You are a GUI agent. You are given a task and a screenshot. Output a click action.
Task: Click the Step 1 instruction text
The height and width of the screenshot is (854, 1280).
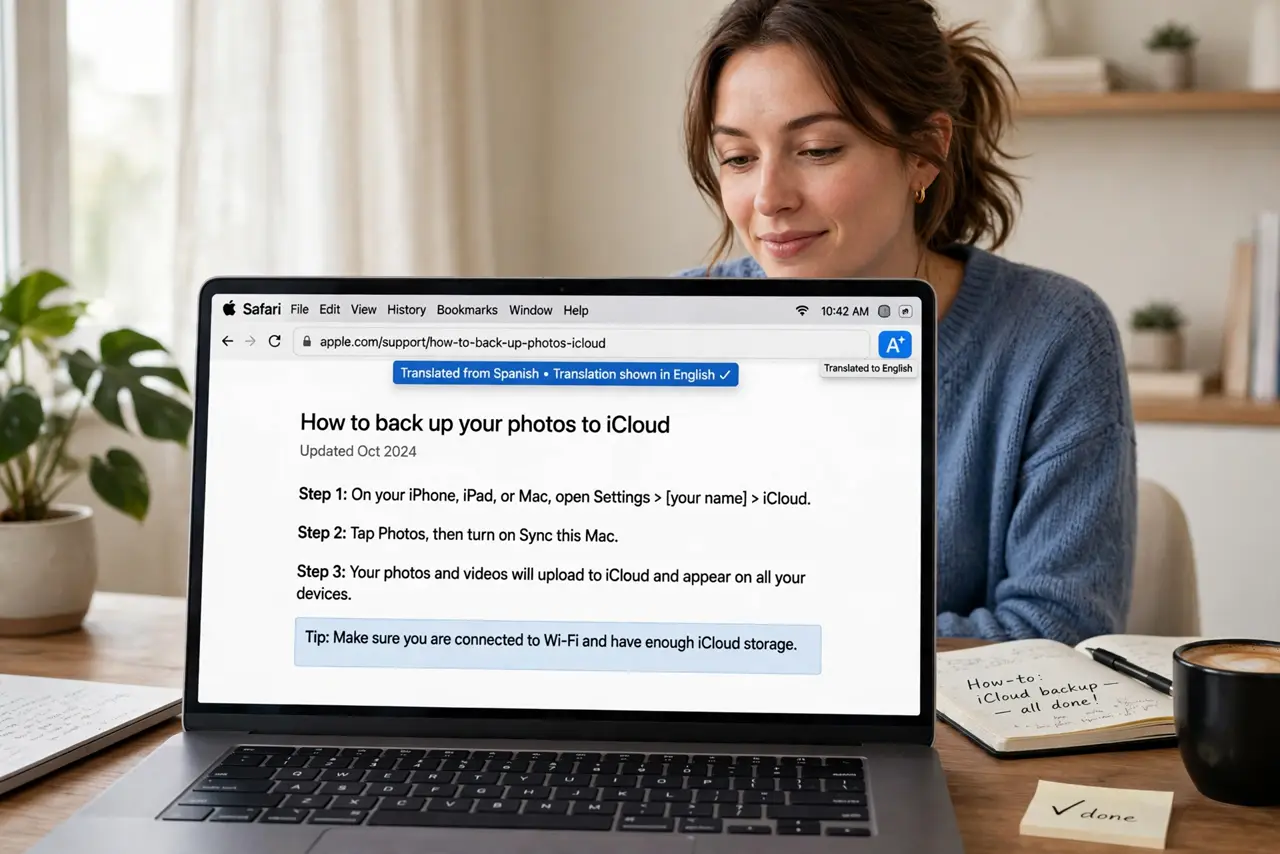click(554, 496)
